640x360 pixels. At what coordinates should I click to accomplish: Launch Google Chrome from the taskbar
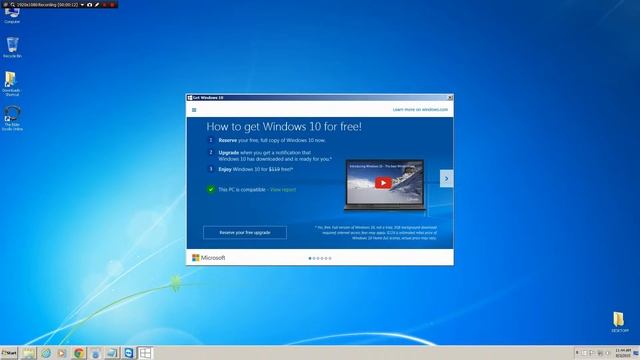pyautogui.click(x=79, y=353)
